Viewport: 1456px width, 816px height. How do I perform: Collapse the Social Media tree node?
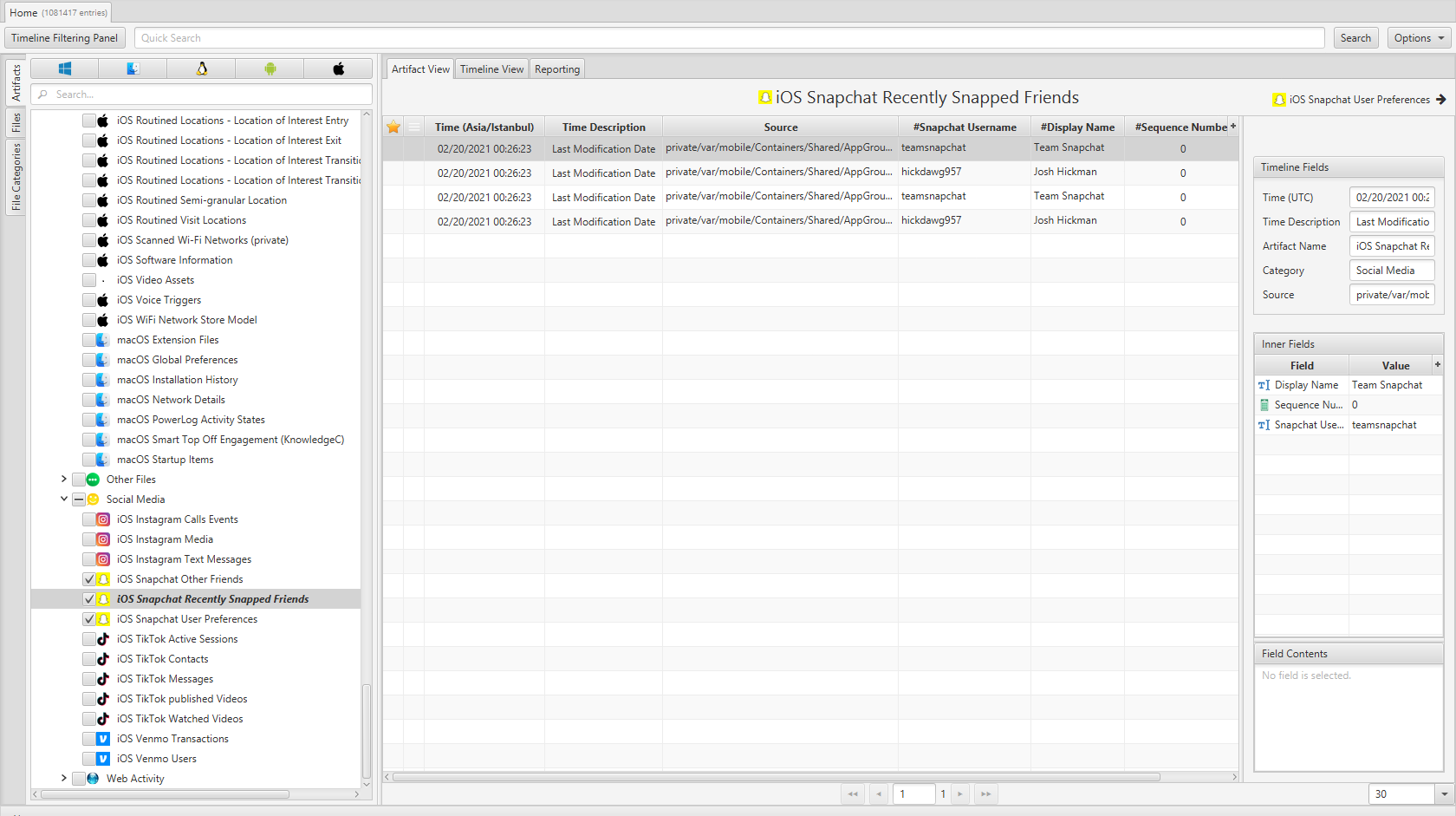pos(64,499)
